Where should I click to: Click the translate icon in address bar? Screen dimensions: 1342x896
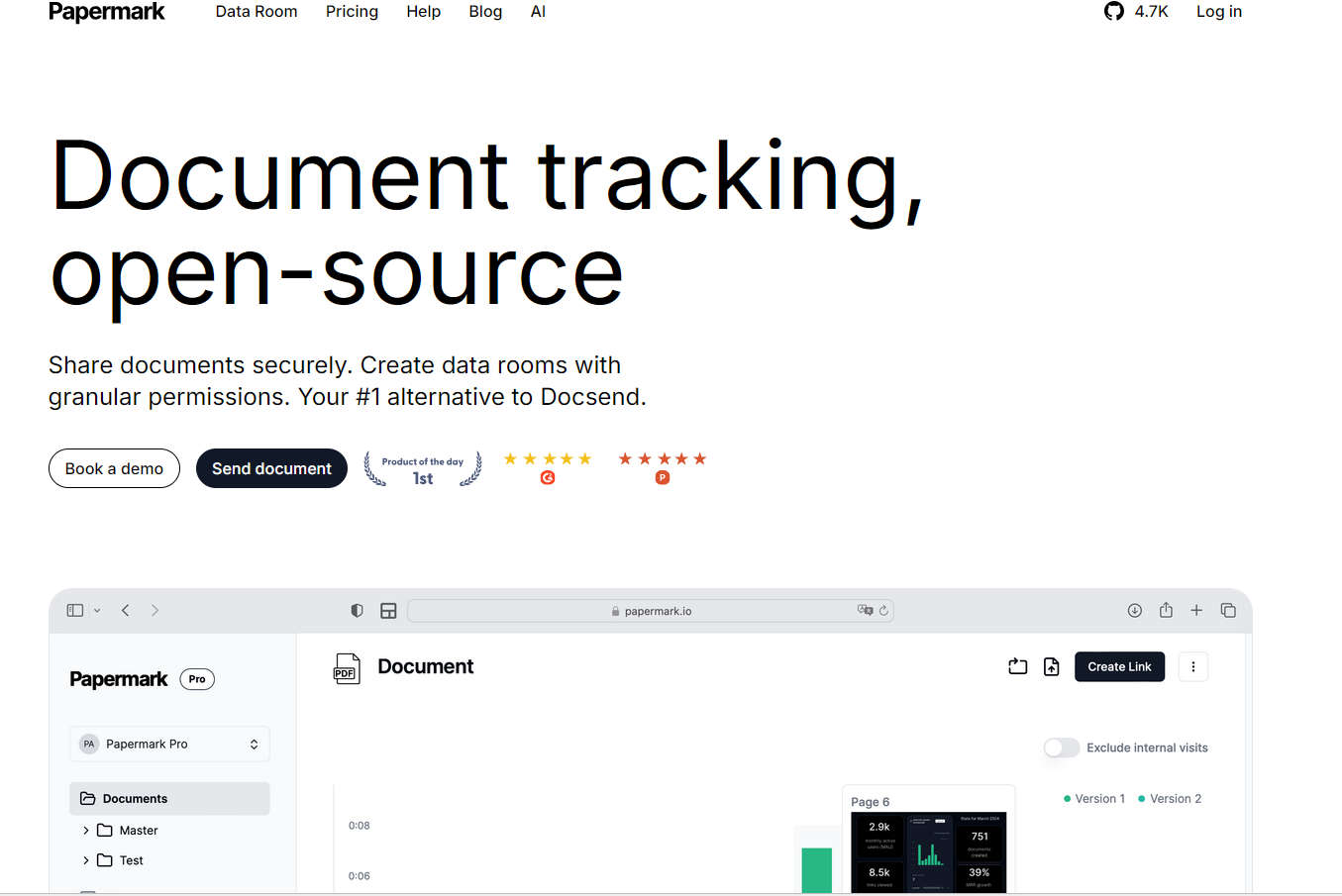865,611
